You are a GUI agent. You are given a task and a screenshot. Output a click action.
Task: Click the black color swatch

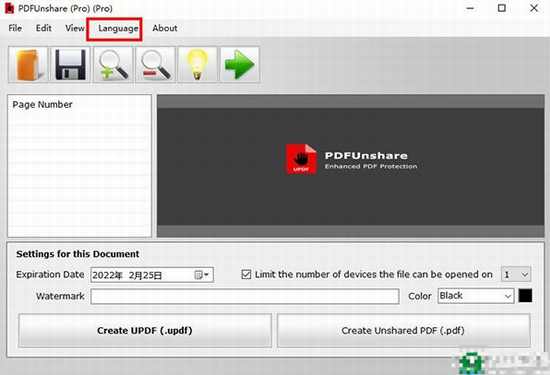(525, 296)
